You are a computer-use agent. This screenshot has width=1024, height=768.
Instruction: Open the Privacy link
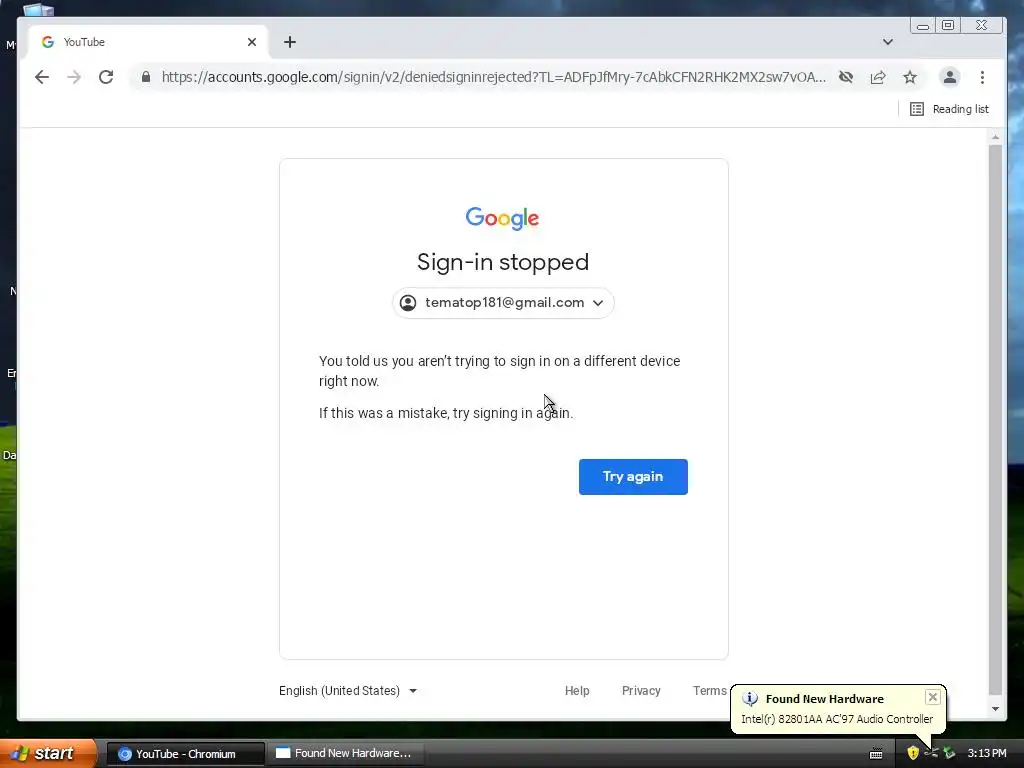point(641,691)
